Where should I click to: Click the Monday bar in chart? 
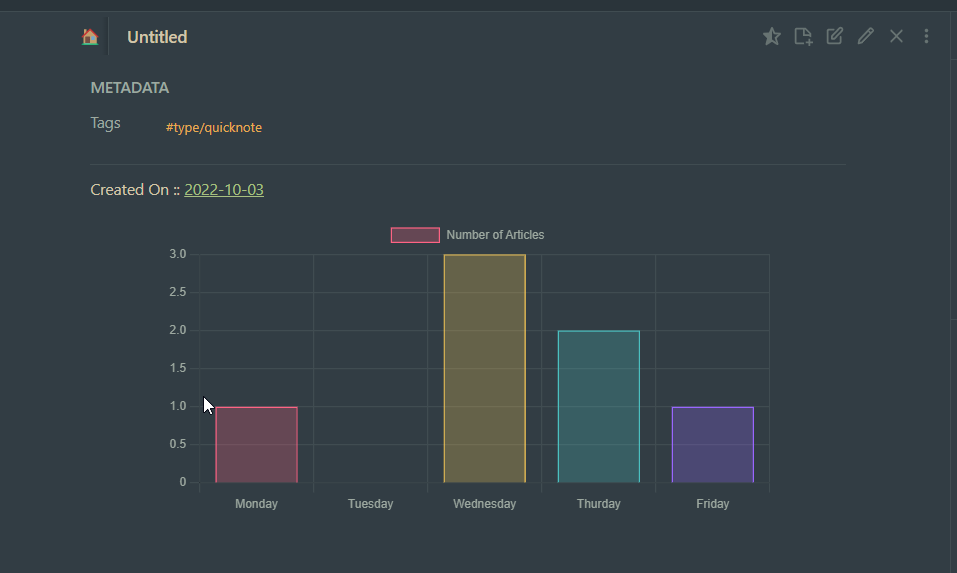click(x=256, y=444)
